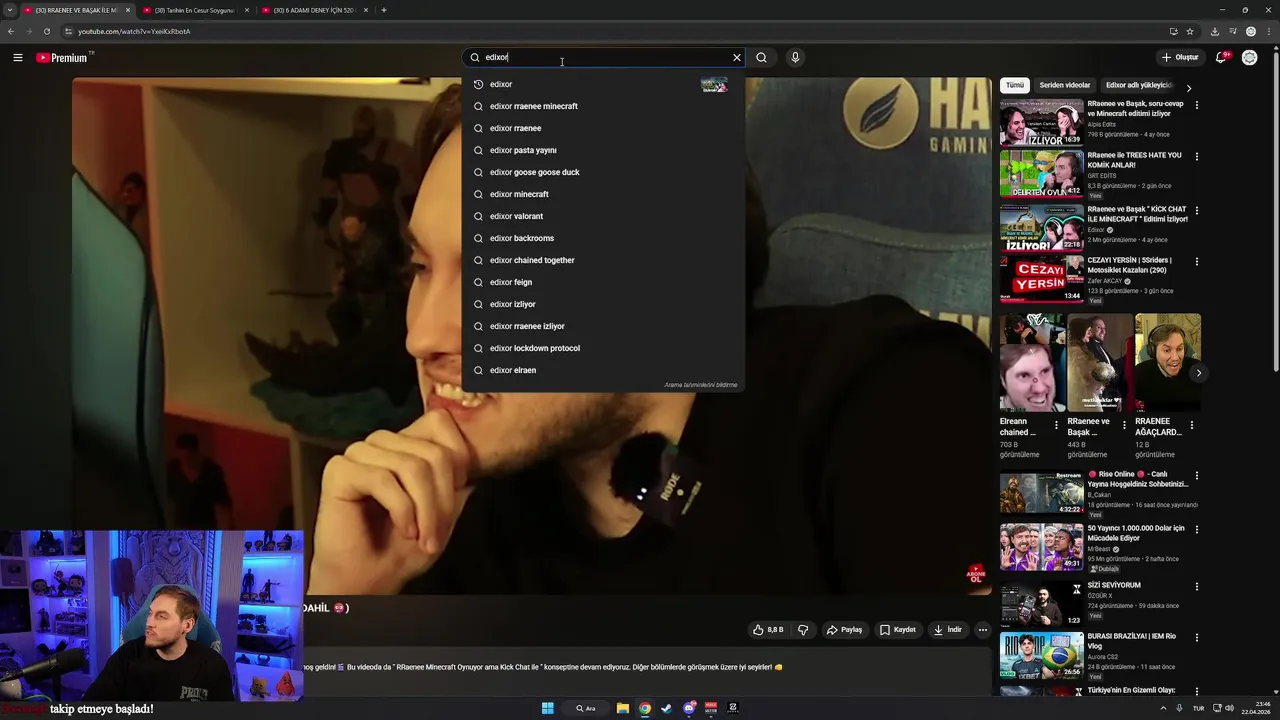Clear the search box with X

click(737, 57)
